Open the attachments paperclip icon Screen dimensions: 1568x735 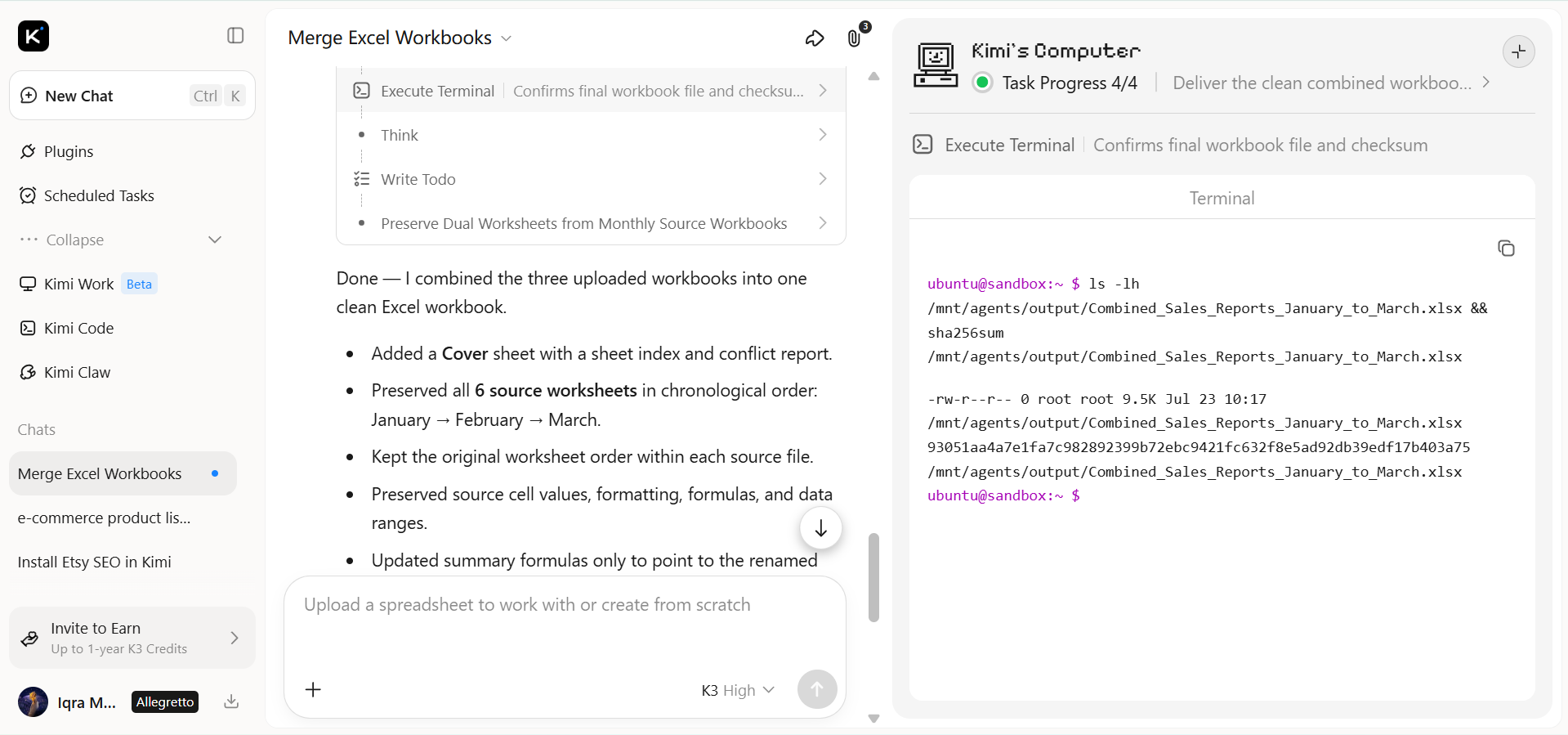tap(854, 38)
